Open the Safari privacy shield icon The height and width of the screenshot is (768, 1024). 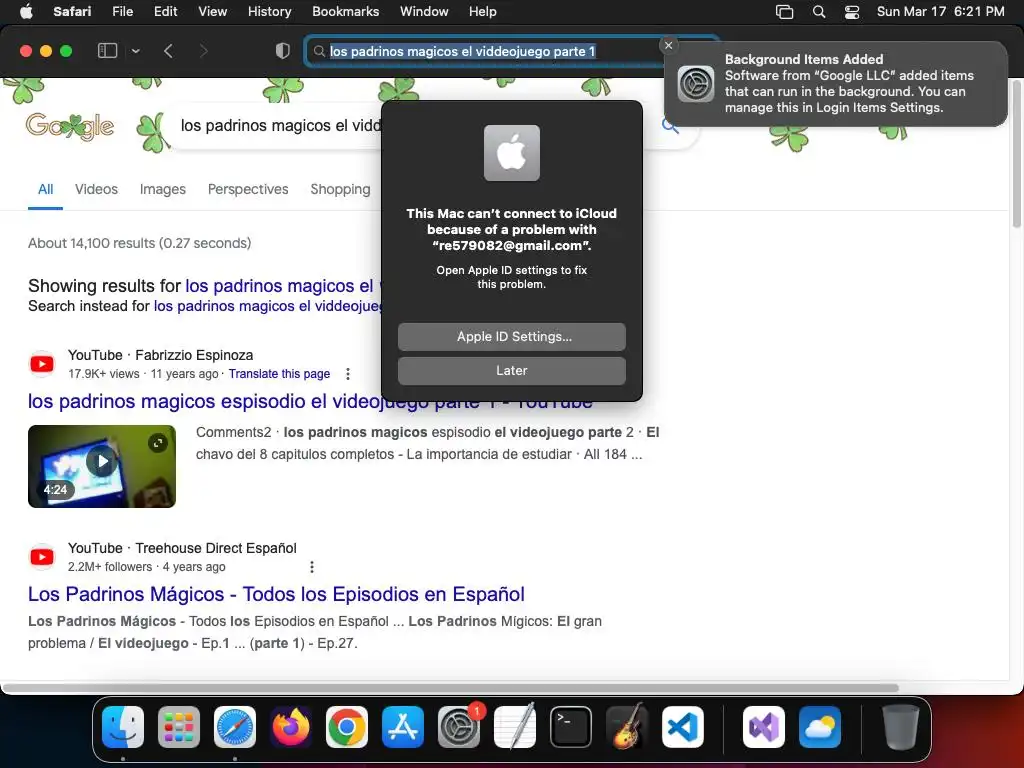[282, 51]
